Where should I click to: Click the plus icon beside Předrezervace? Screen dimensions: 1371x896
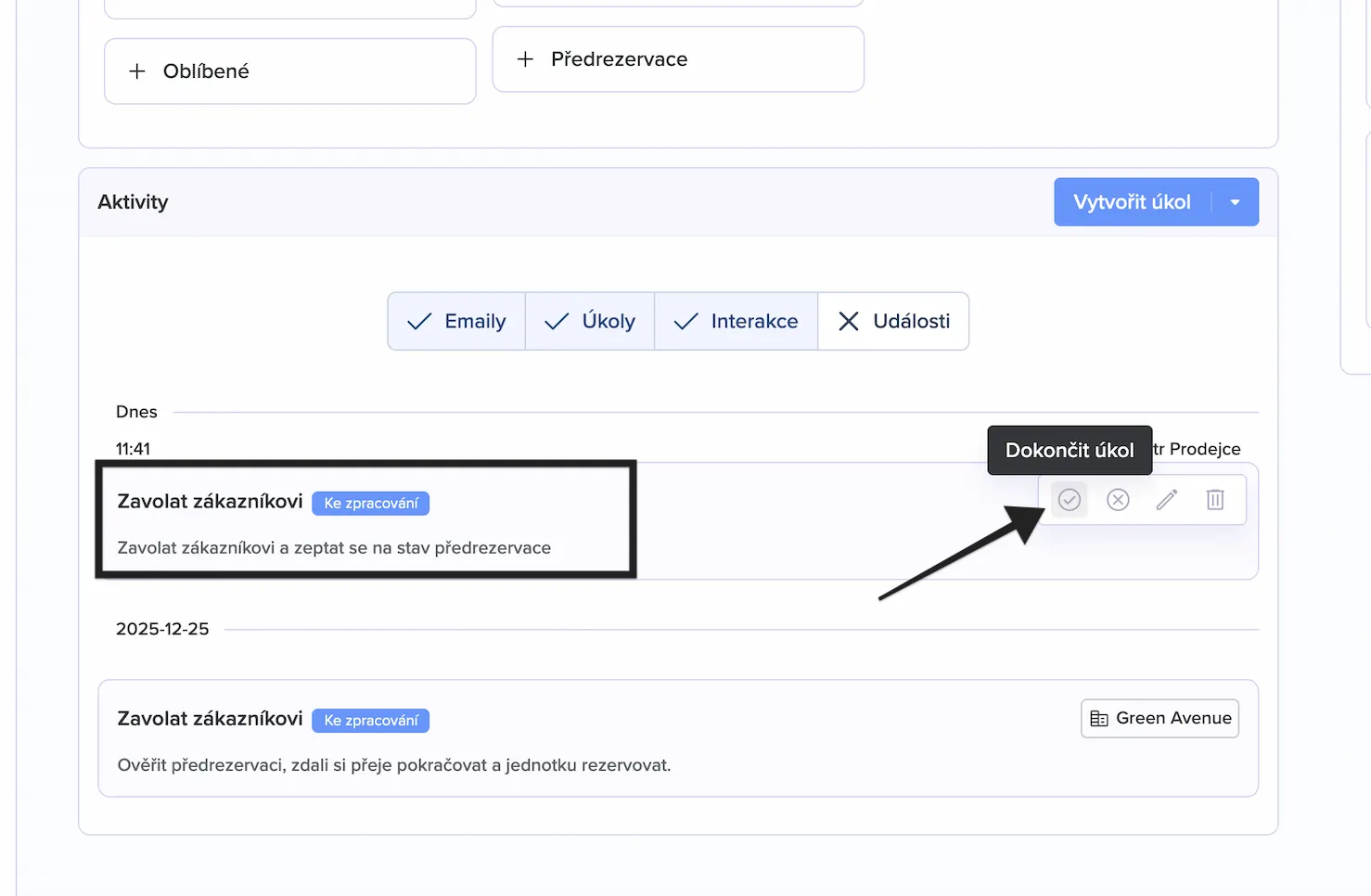(525, 59)
